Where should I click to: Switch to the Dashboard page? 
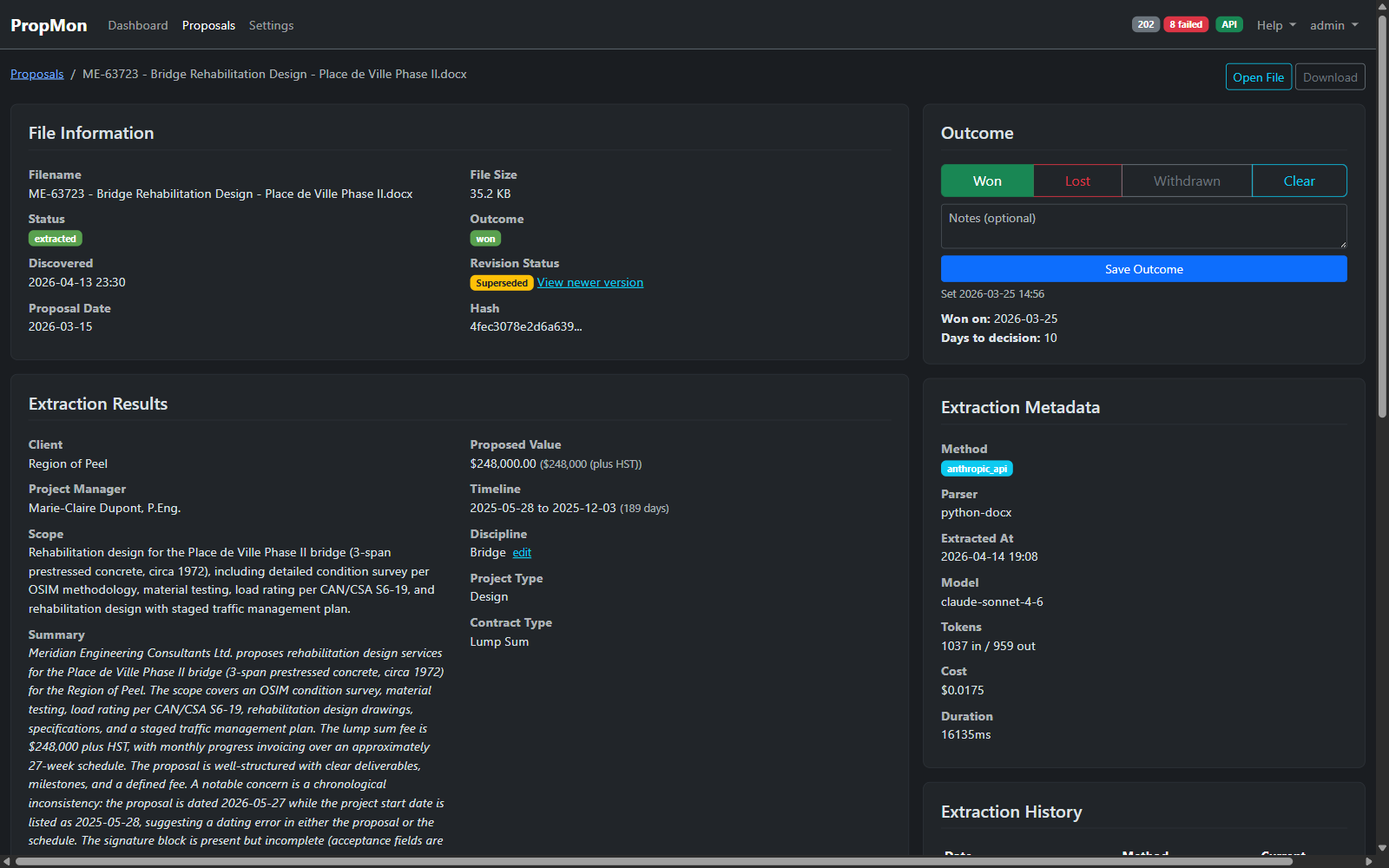[137, 25]
